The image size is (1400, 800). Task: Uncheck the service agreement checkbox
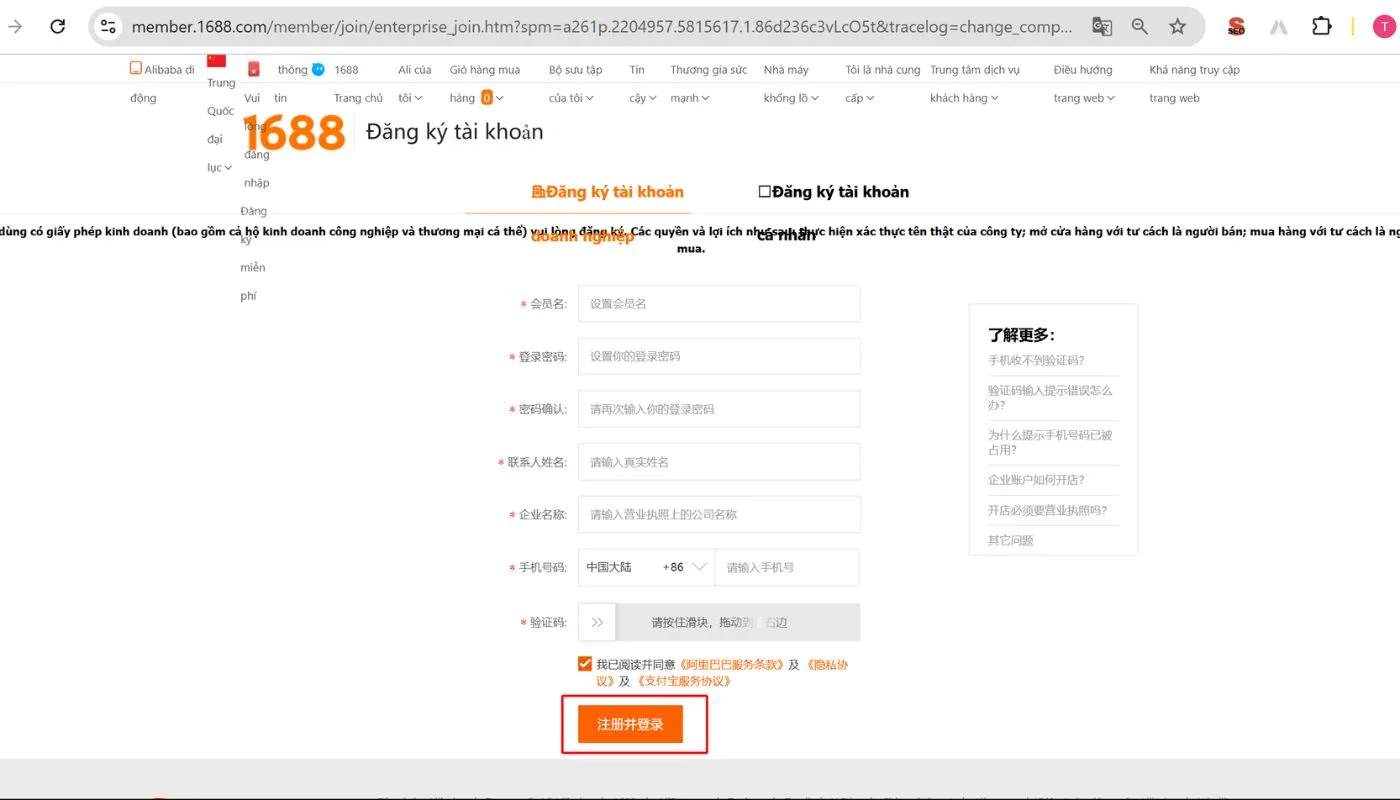point(584,664)
